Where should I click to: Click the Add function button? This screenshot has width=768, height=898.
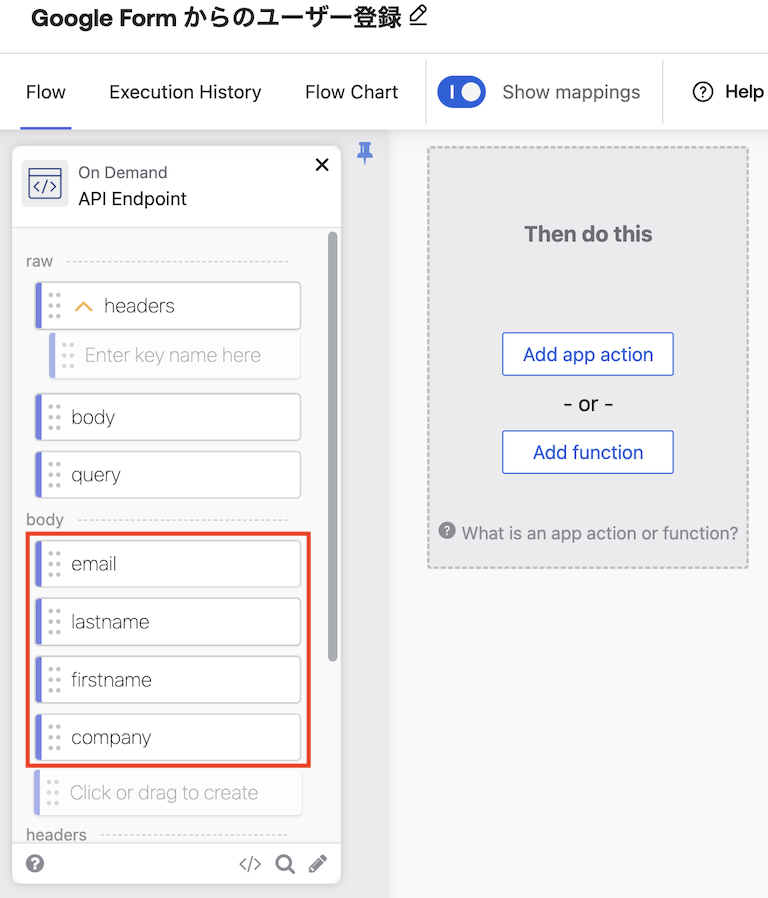tap(588, 452)
